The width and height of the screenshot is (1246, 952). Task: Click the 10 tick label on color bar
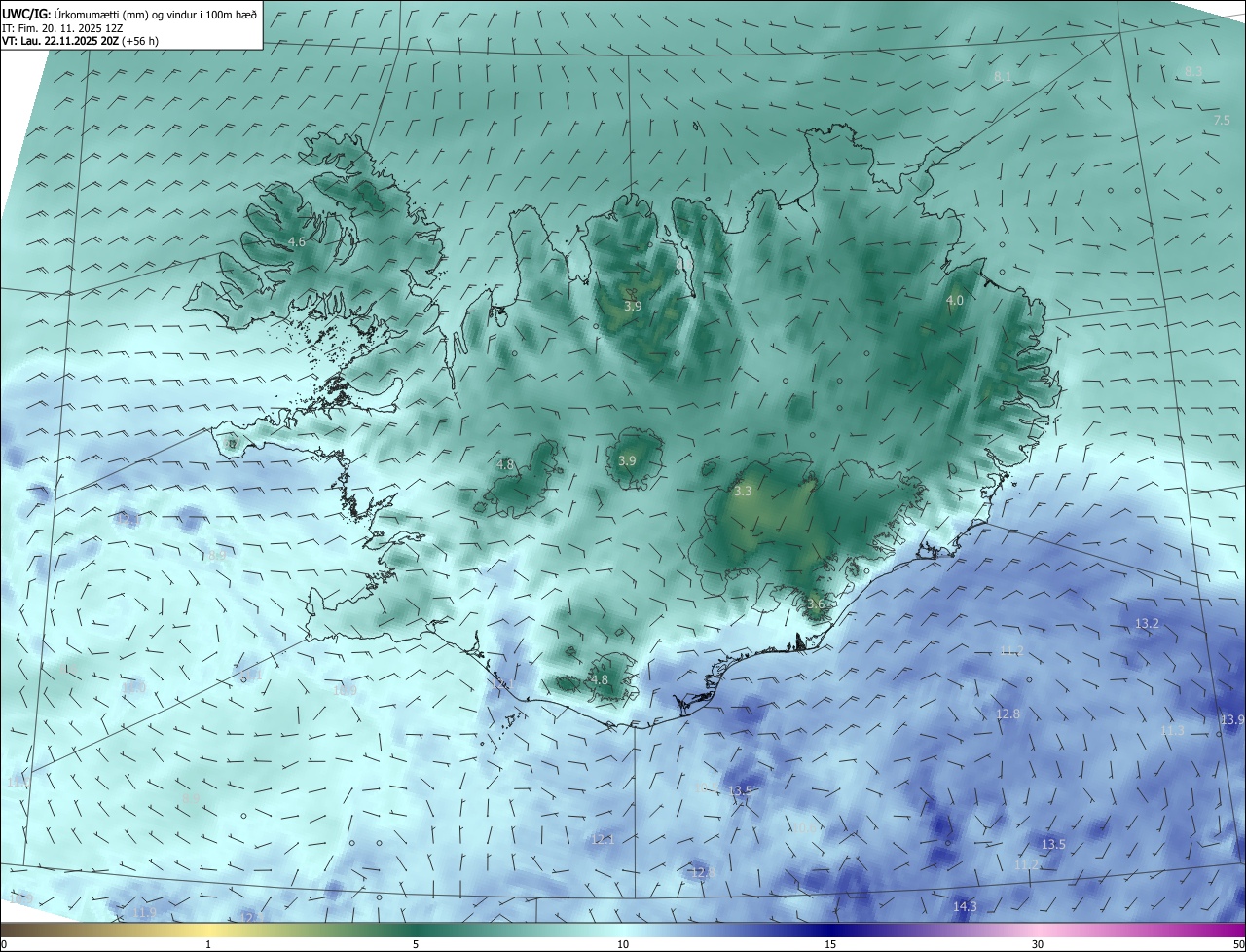point(623,945)
